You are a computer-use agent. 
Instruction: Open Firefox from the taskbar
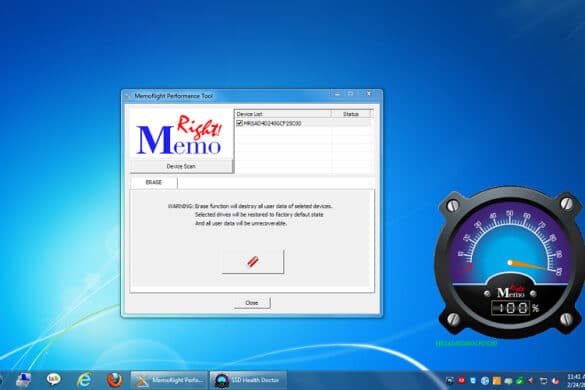pyautogui.click(x=115, y=380)
